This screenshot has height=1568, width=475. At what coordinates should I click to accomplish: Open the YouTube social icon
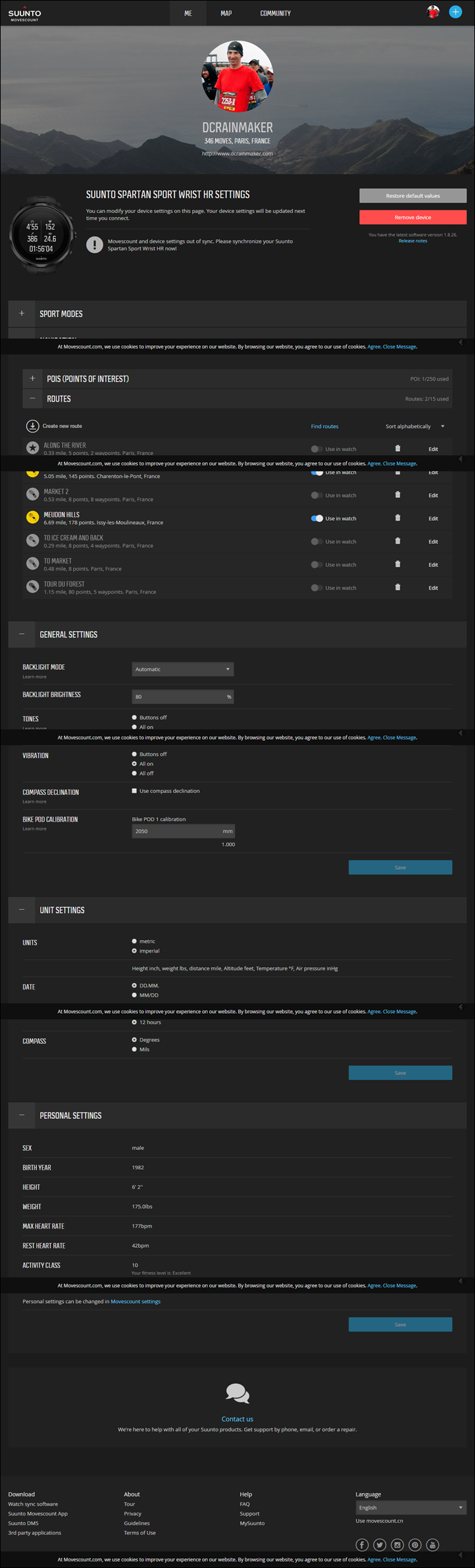432,1545
